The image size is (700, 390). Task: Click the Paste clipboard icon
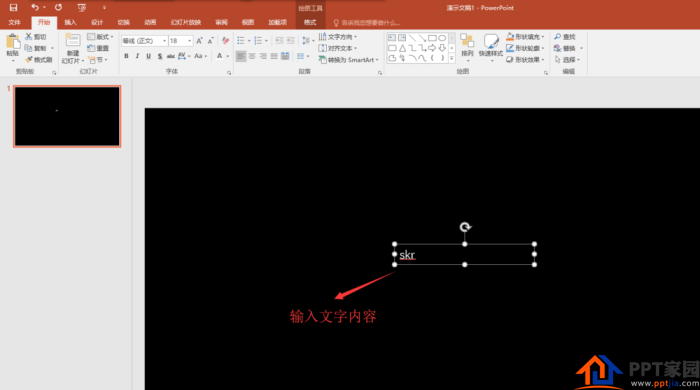tap(12, 46)
